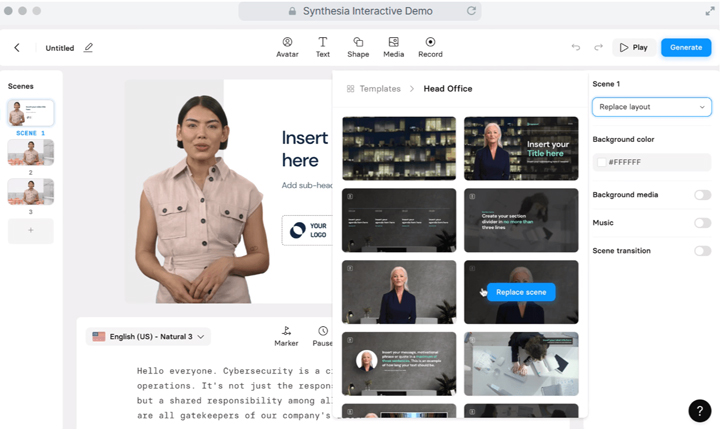720x430 pixels.
Task: Choose the 'Insert your Title here' template
Action: click(x=521, y=148)
